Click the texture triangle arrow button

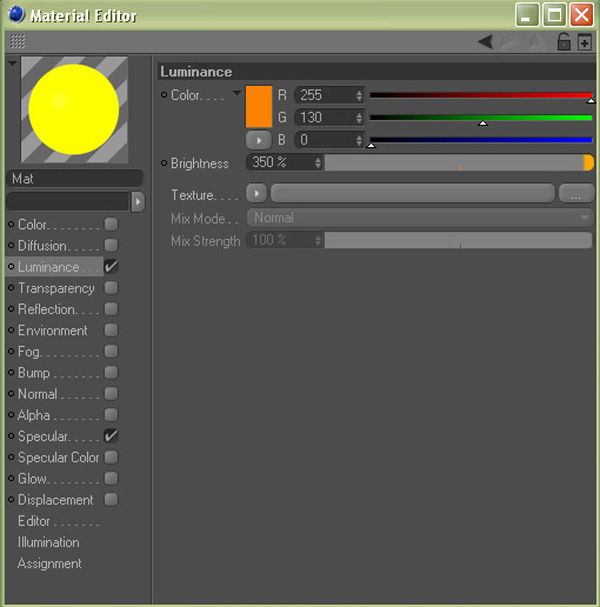coord(257,194)
